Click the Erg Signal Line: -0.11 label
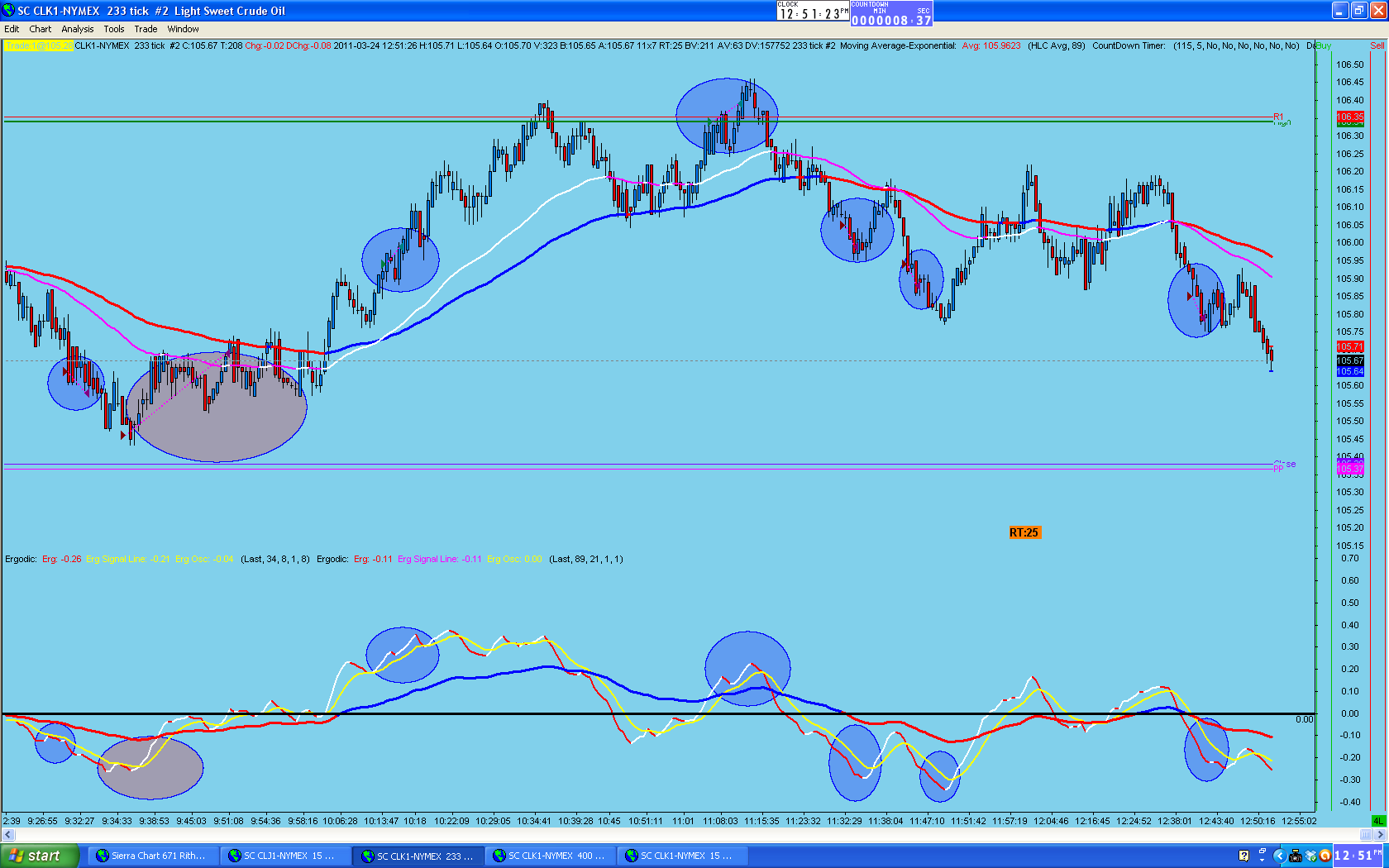 pyautogui.click(x=440, y=560)
